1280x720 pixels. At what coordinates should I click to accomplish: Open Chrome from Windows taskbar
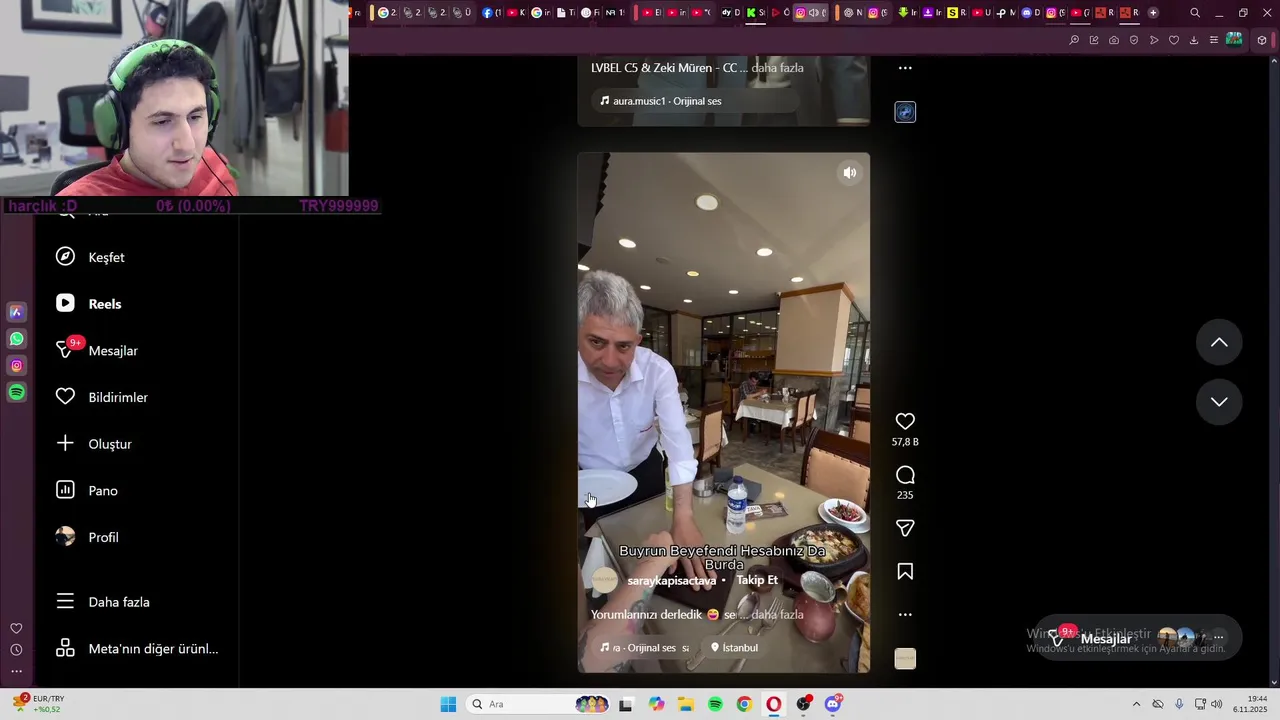[744, 704]
